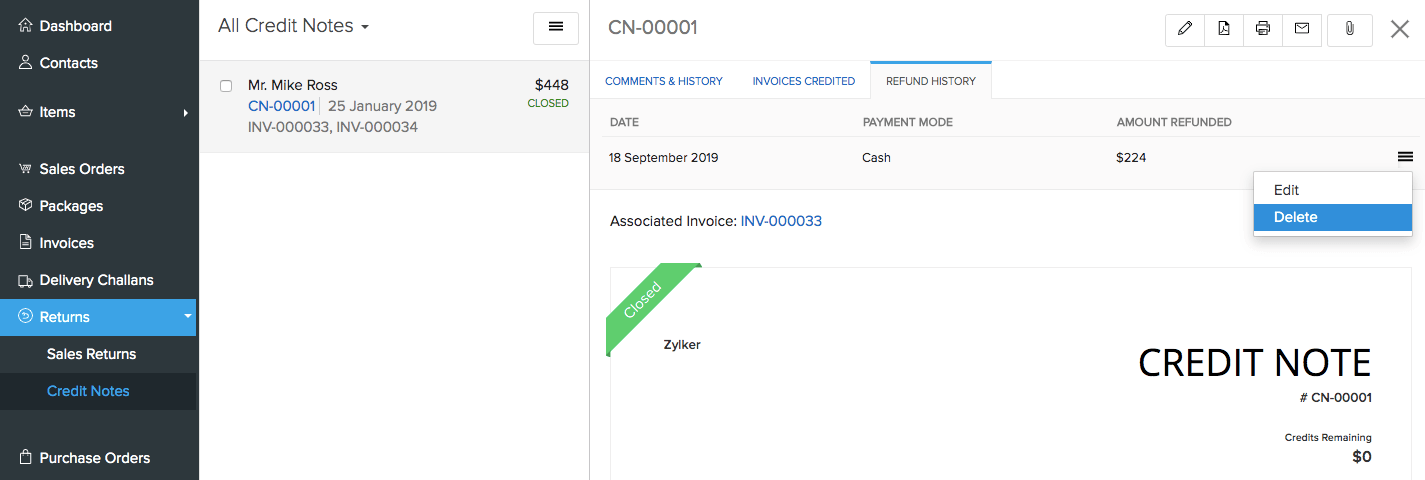The image size is (1425, 480).
Task: Open CN-00001 link in the list
Action: click(x=281, y=106)
